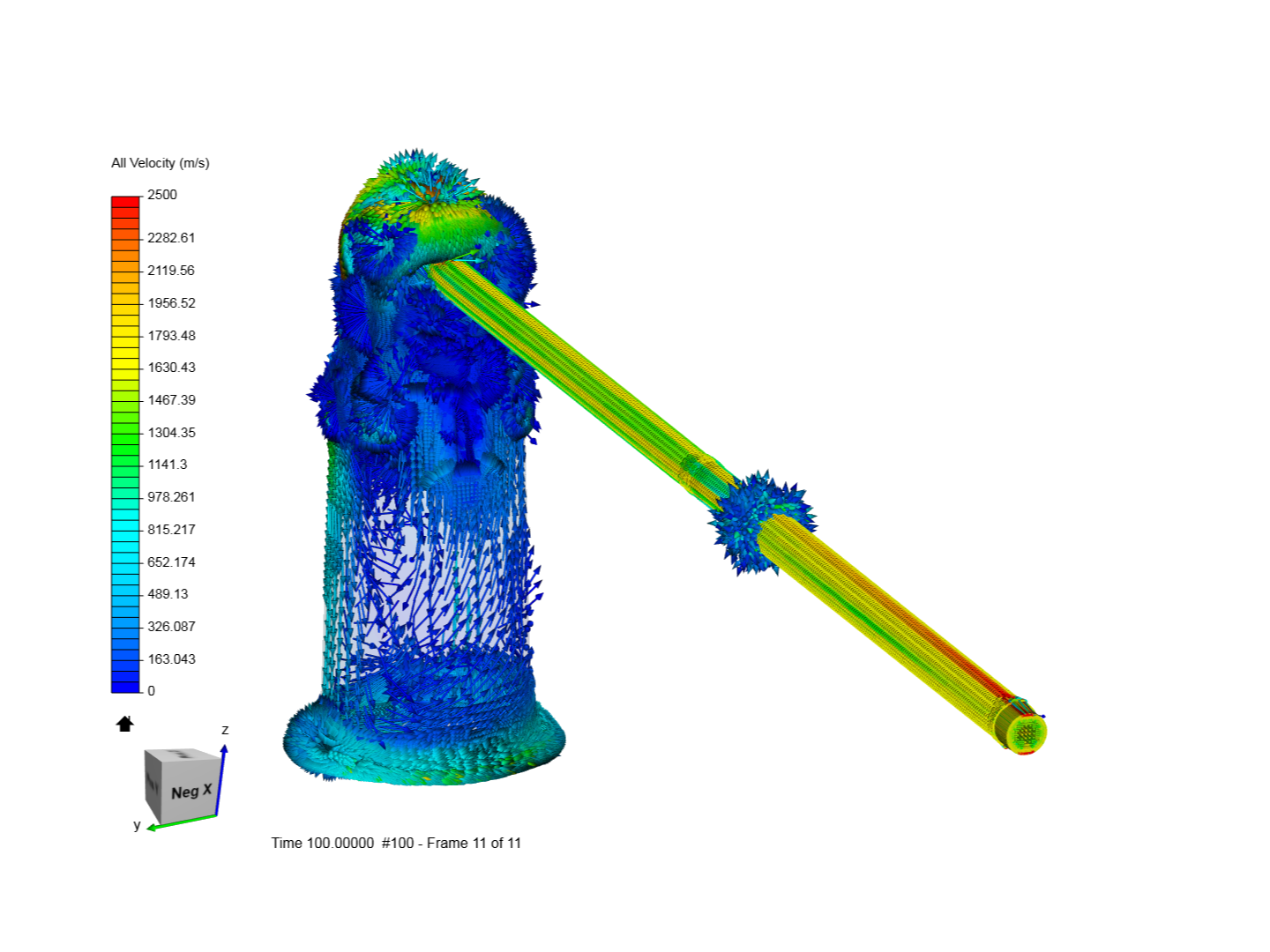Click the legend value 1467.39

coord(171,400)
